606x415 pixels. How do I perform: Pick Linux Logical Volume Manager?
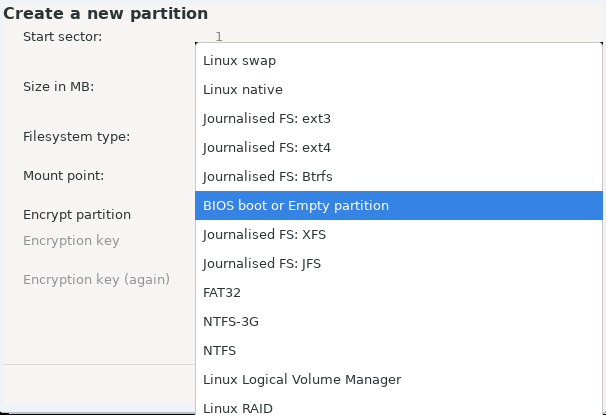pyautogui.click(x=399, y=379)
